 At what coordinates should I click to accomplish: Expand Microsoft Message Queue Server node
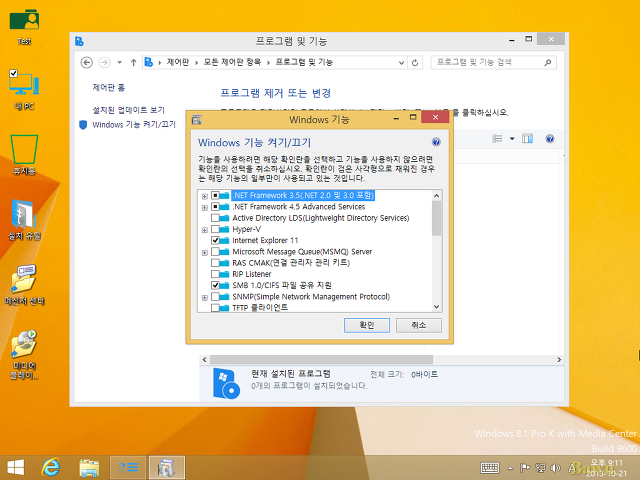pos(204,253)
